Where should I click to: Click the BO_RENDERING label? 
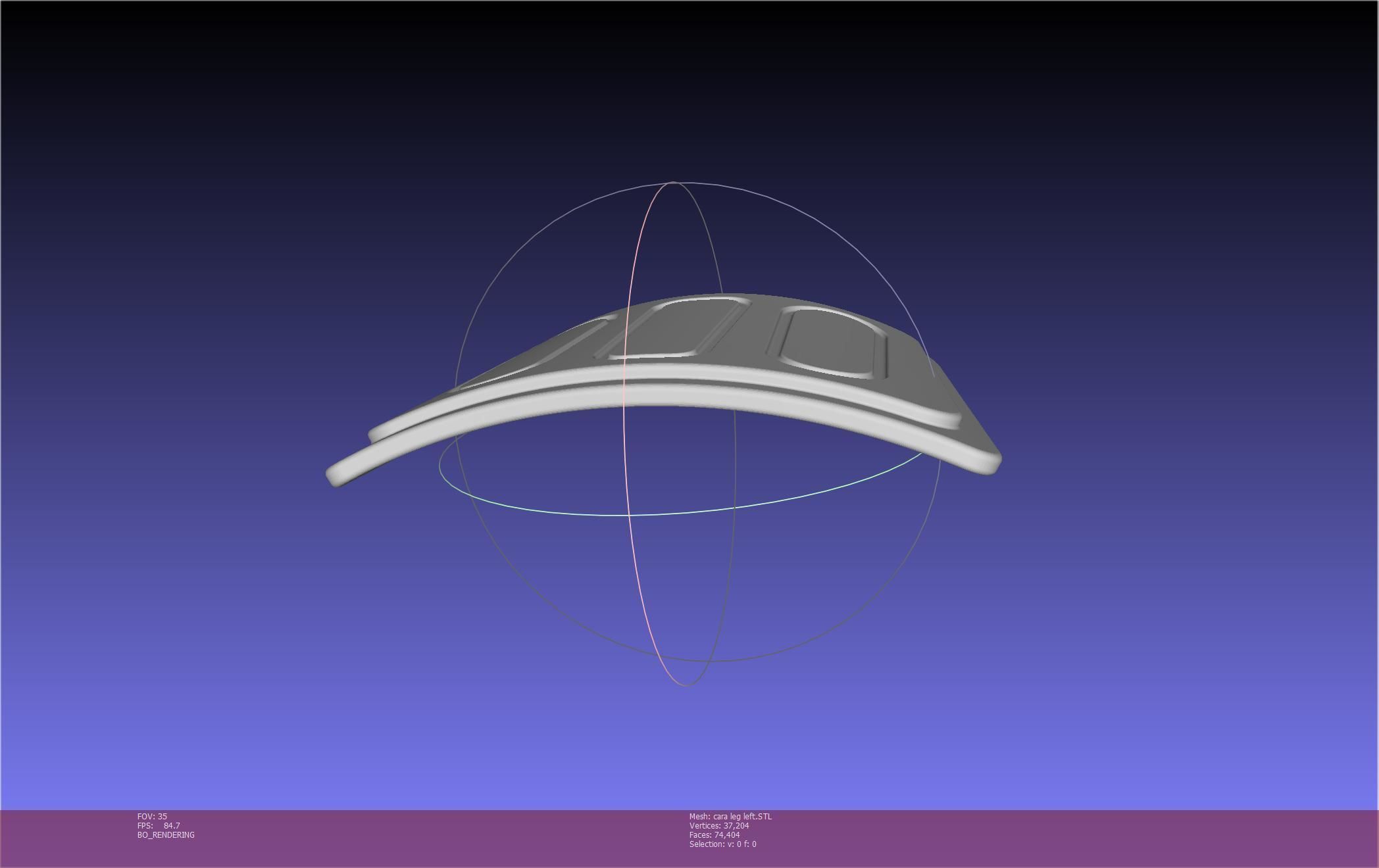tap(166, 834)
